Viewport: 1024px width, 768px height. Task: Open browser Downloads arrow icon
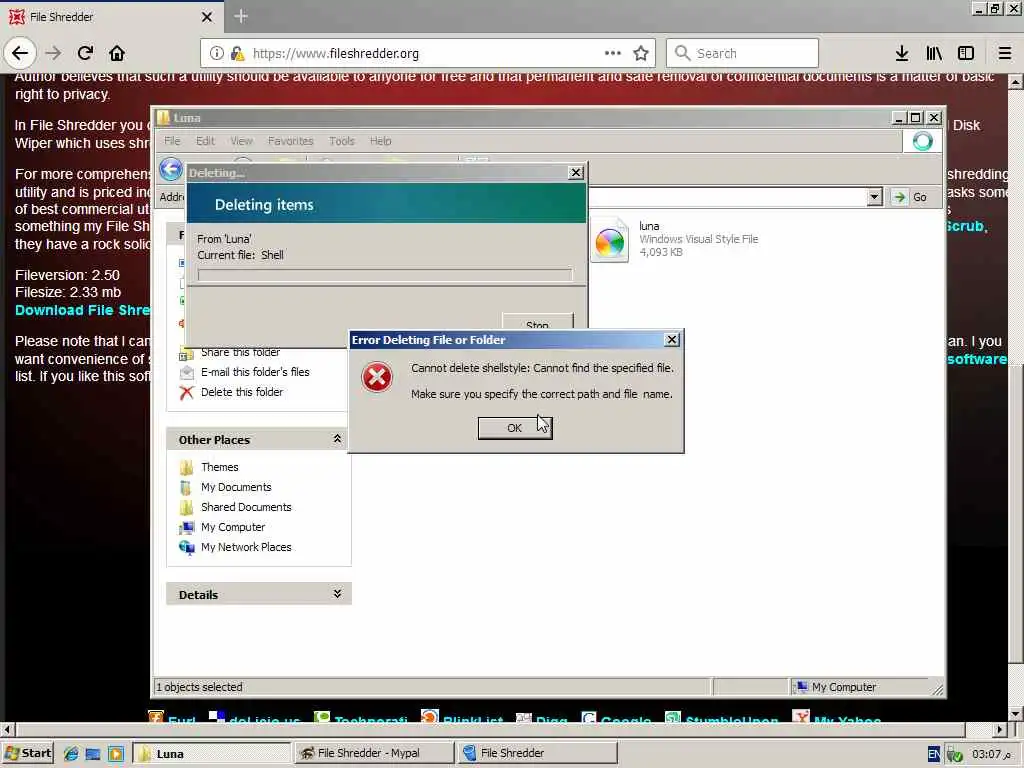(902, 53)
